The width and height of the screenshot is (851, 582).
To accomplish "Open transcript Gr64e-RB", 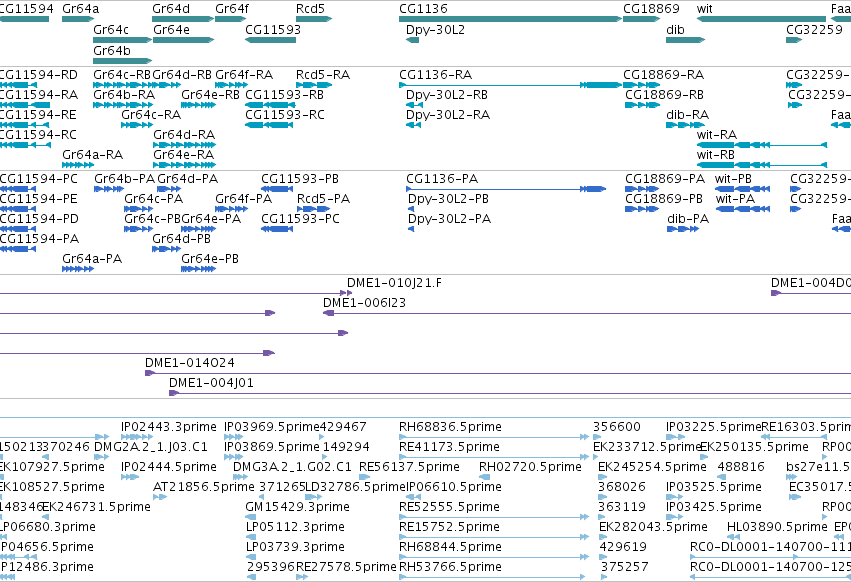I will tap(199, 105).
